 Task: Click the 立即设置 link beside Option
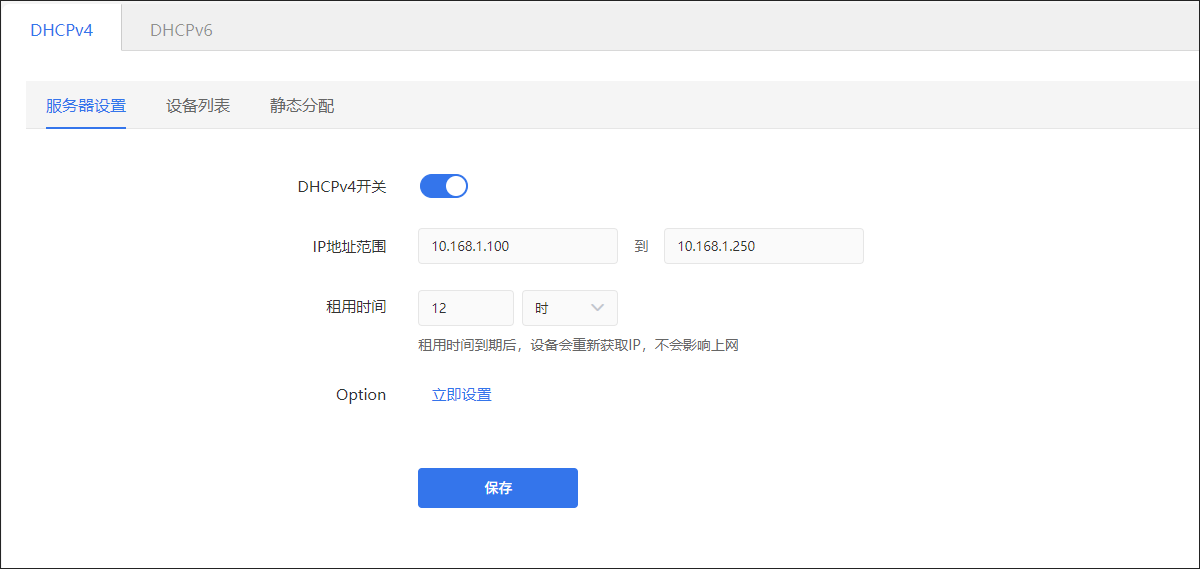[461, 395]
